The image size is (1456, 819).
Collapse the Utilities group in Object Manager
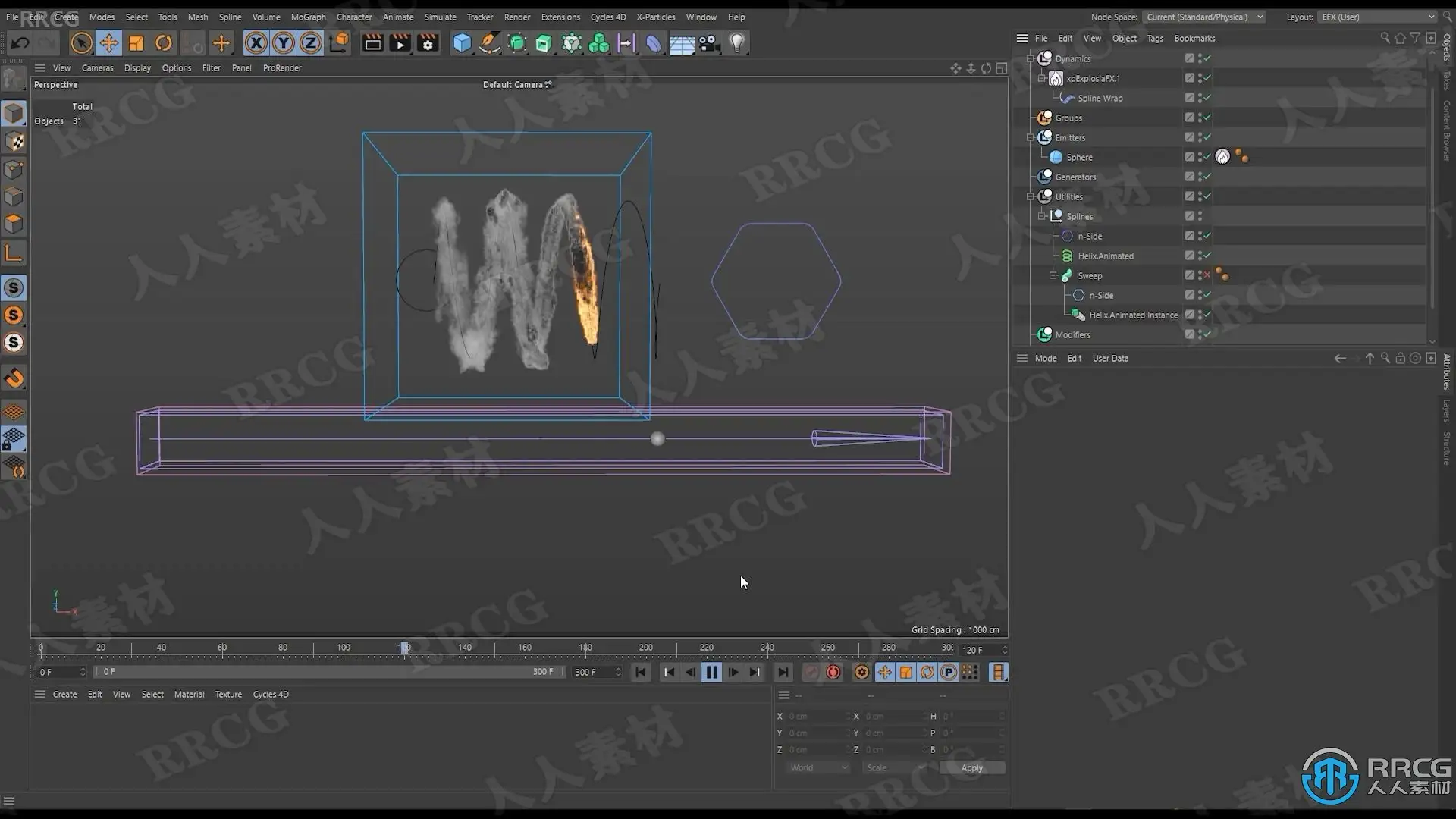(1031, 196)
